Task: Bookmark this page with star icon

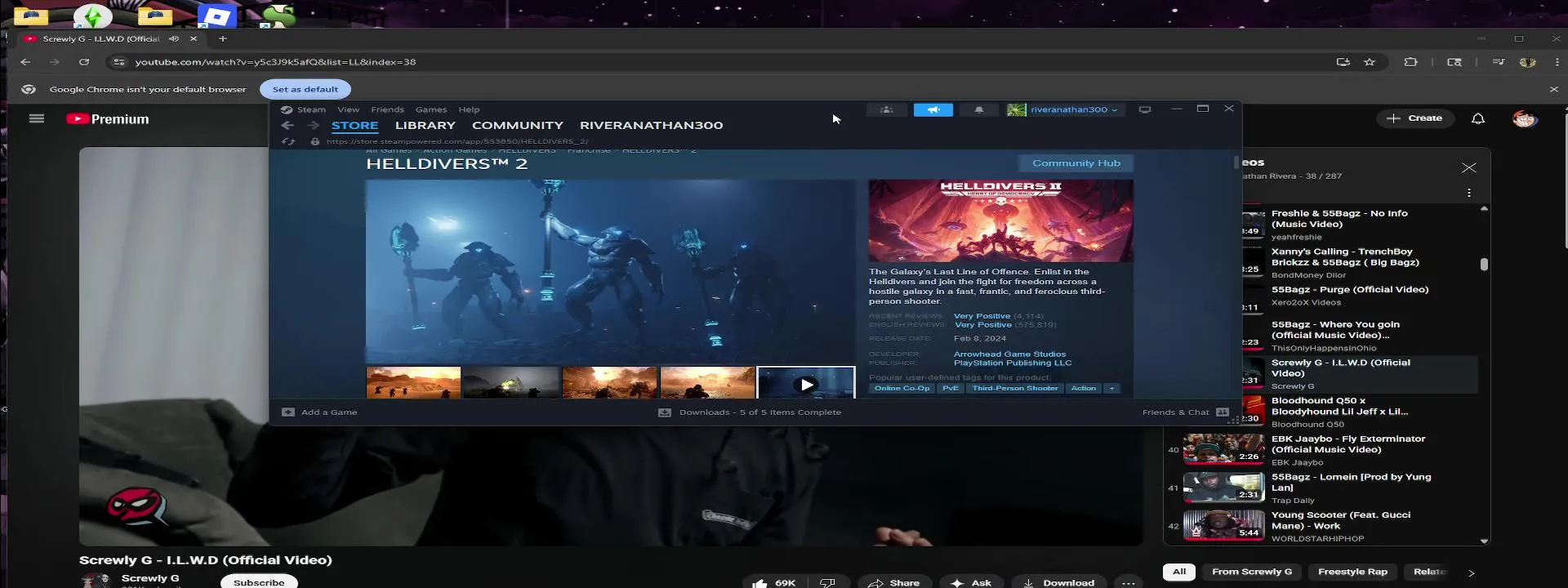Action: [x=1370, y=62]
